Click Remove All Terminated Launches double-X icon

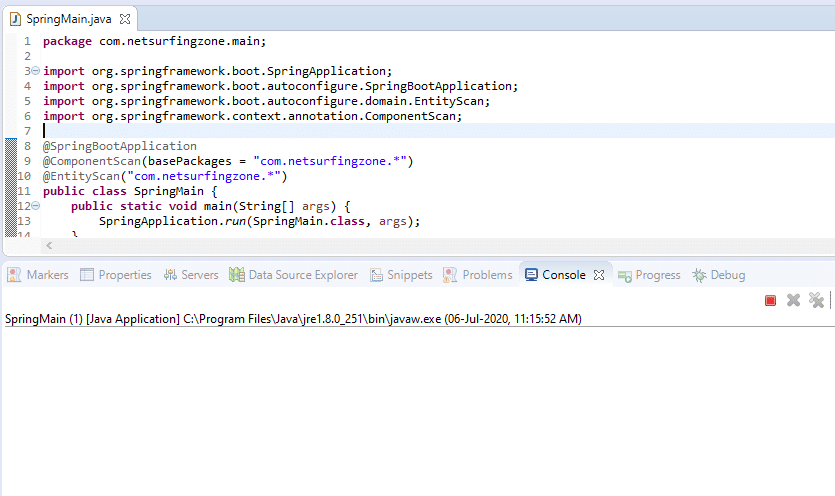(816, 300)
